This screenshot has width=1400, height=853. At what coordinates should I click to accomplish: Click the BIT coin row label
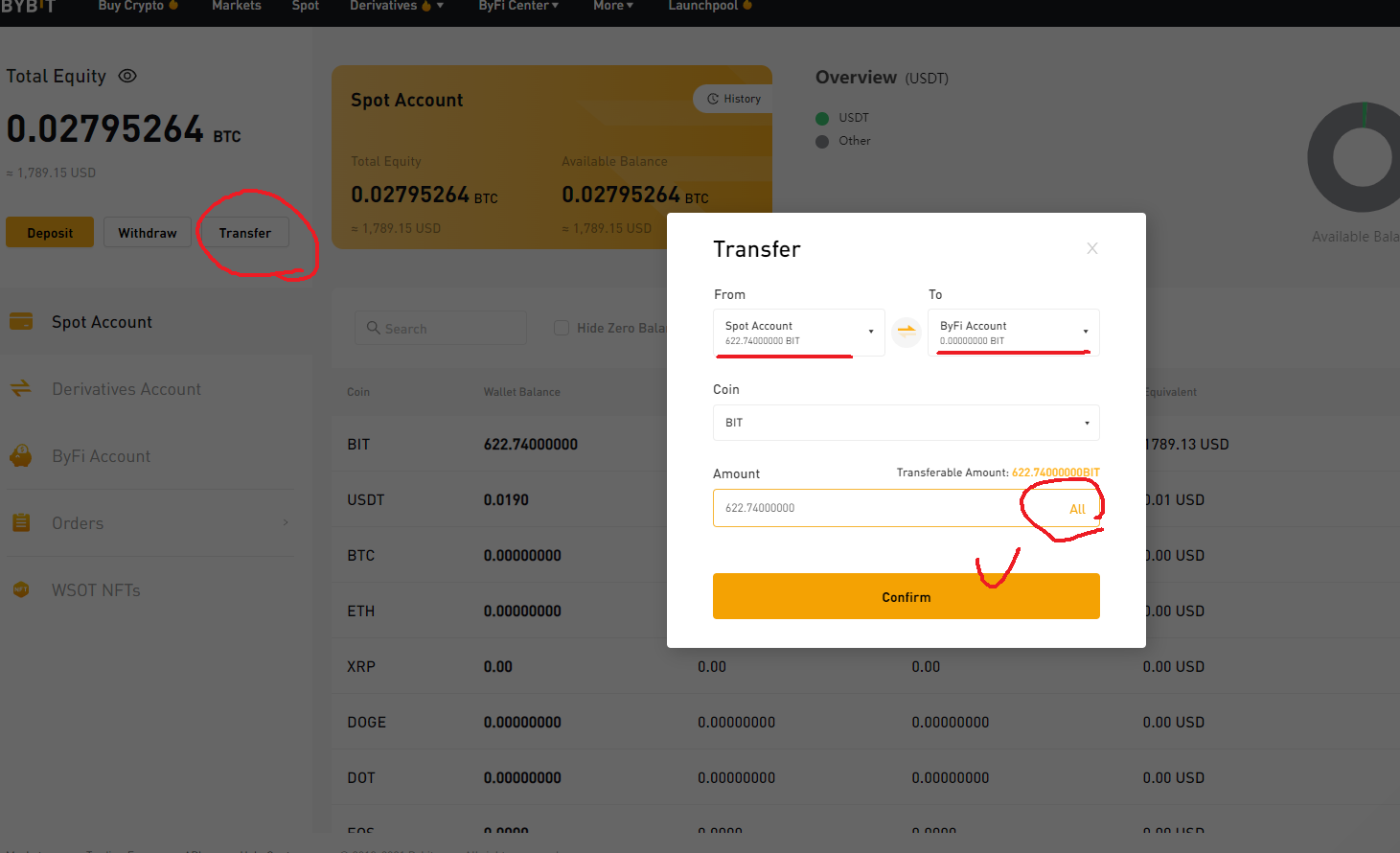click(x=358, y=445)
